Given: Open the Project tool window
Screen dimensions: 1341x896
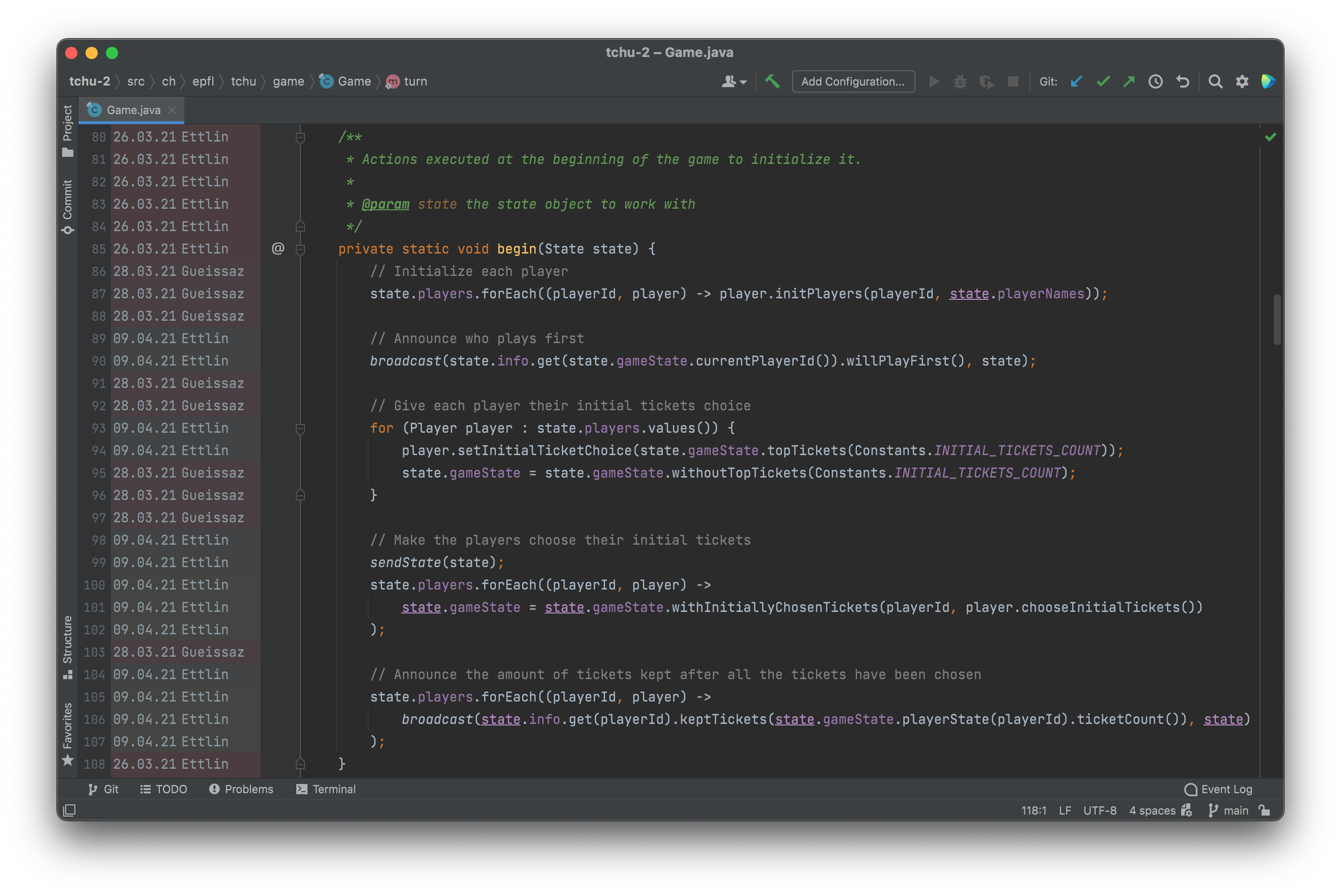Looking at the screenshot, I should click(67, 130).
